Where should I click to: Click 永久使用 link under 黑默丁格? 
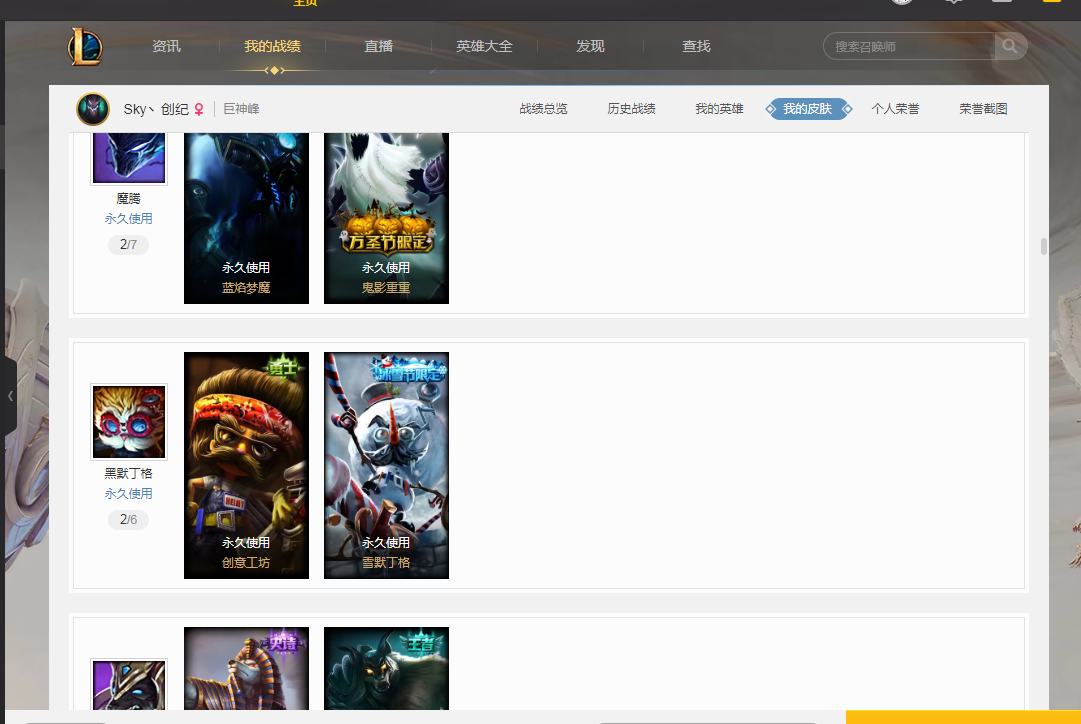pos(129,494)
